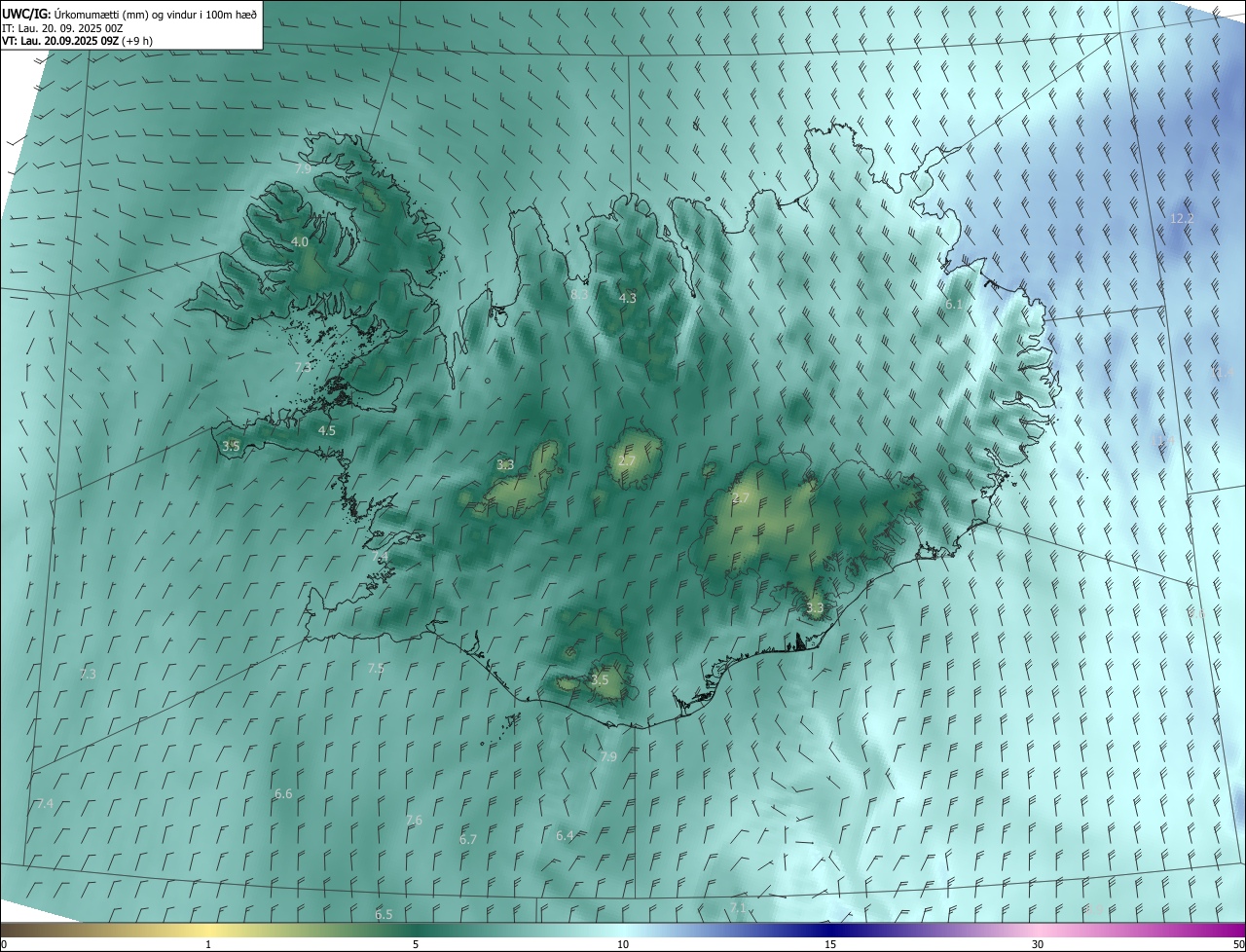Click the 6.5 value near the colour bar
The height and width of the screenshot is (952, 1246).
[x=384, y=914]
